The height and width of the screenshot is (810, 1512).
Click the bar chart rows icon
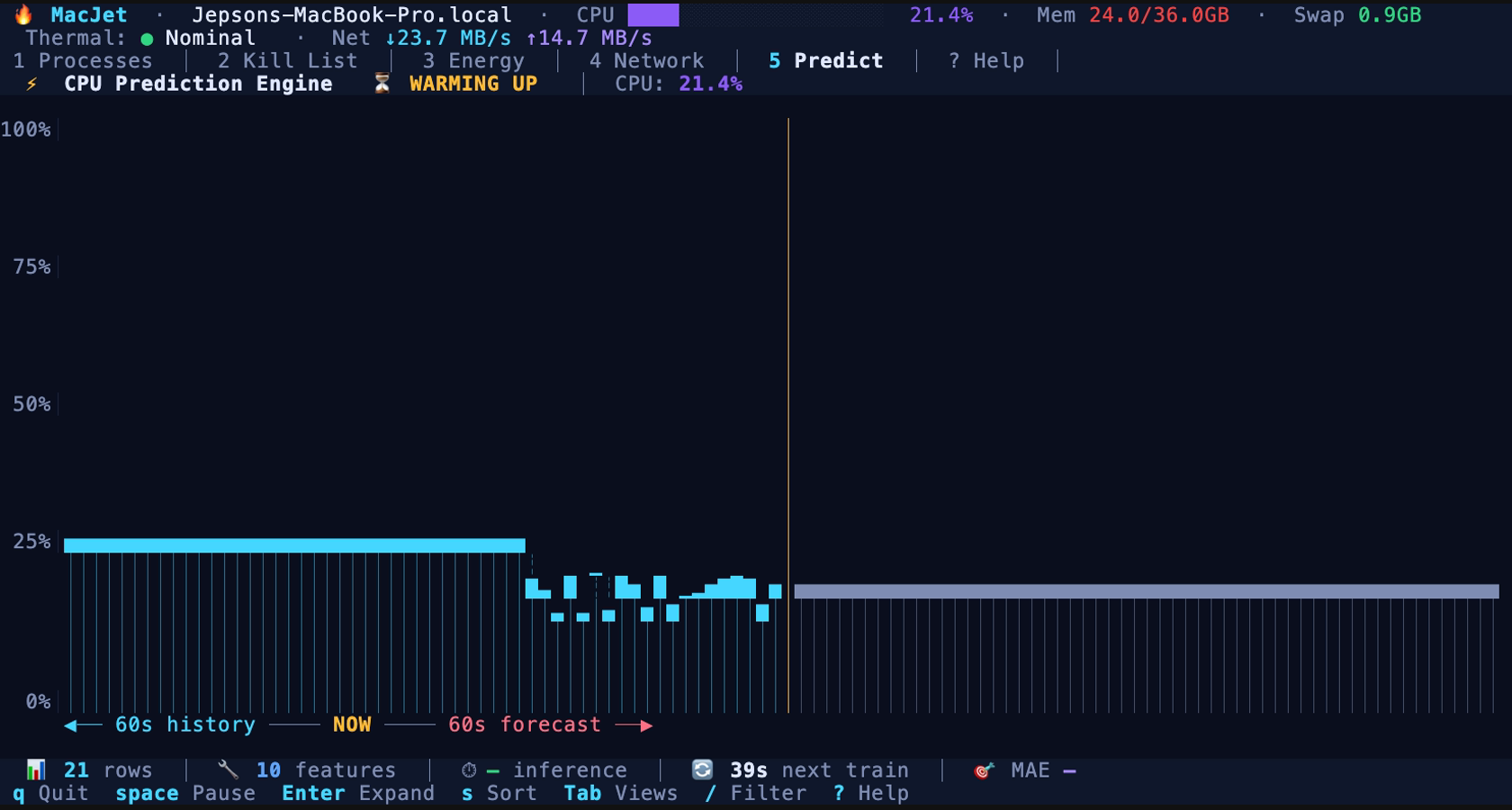(36, 769)
